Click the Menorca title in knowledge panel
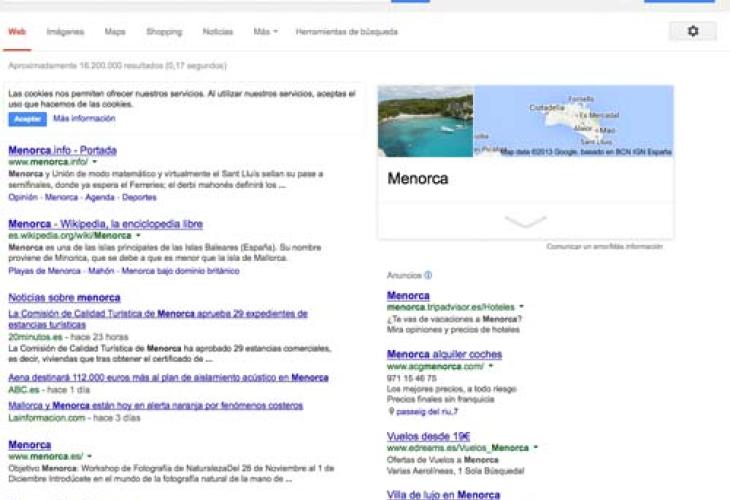 (418, 178)
